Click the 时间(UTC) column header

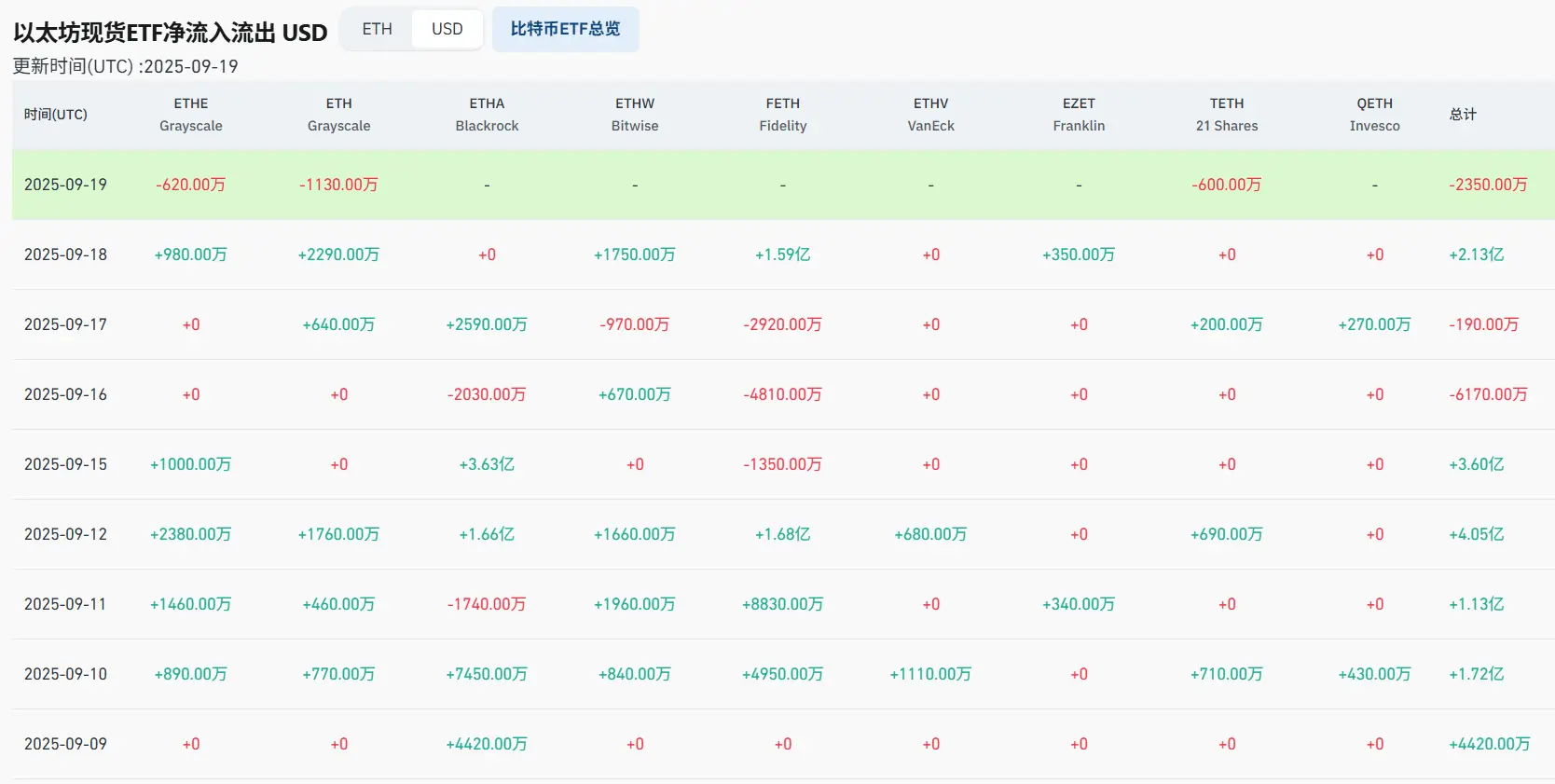click(56, 115)
